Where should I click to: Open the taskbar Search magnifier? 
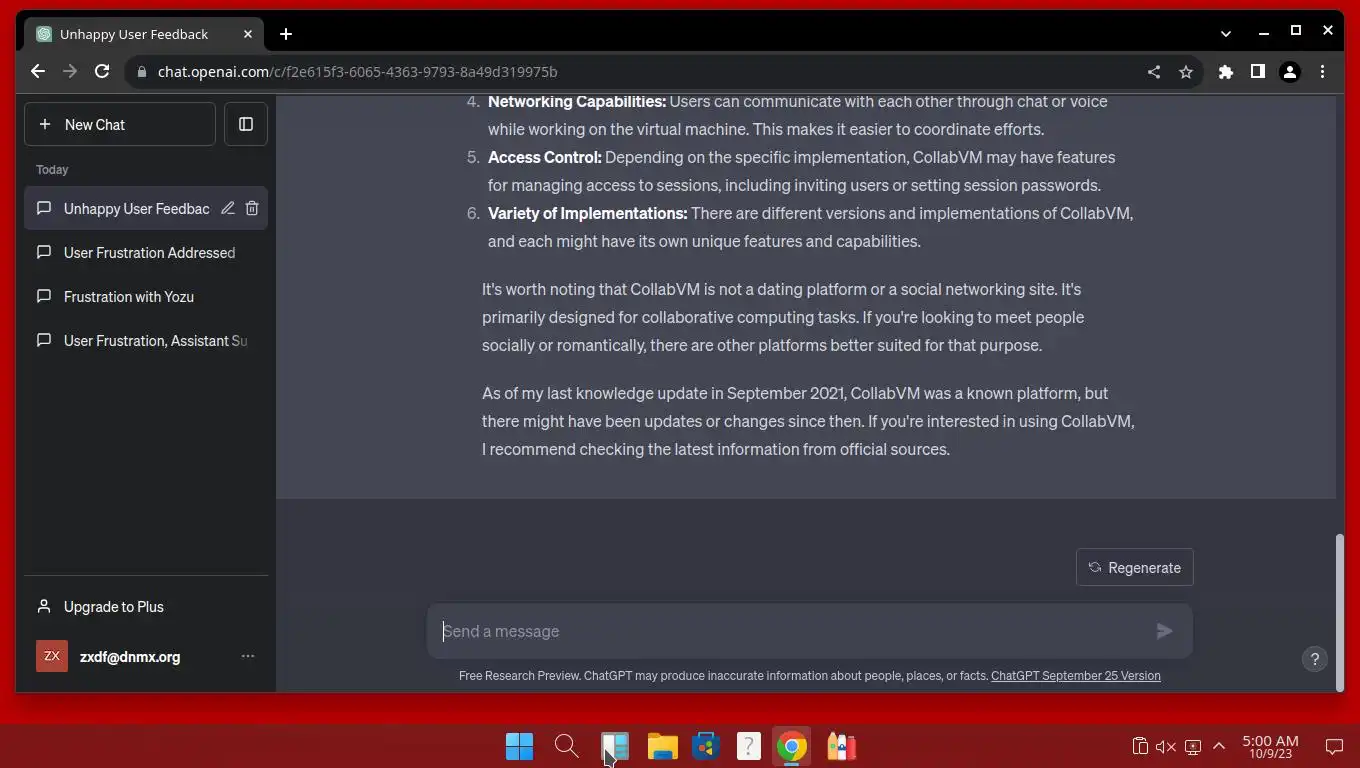pos(566,746)
